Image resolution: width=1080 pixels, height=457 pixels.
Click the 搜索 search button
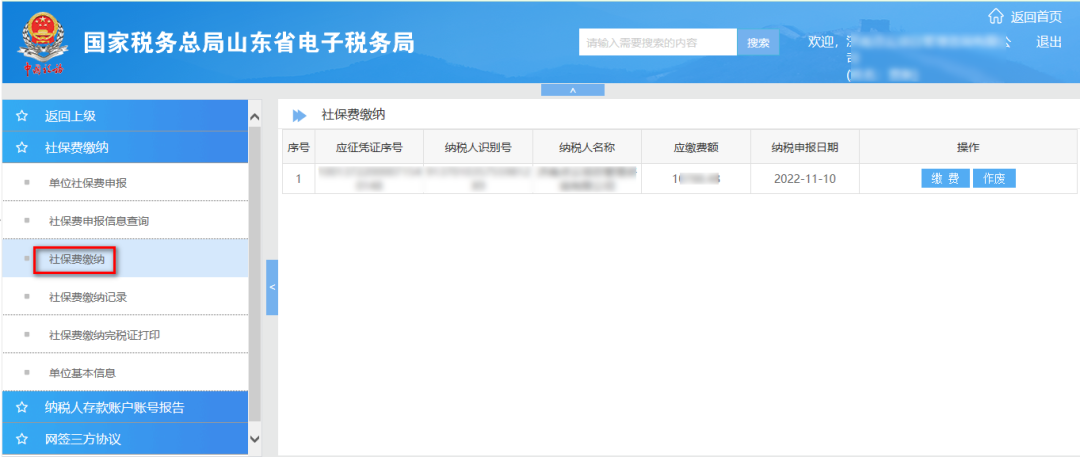pos(758,42)
